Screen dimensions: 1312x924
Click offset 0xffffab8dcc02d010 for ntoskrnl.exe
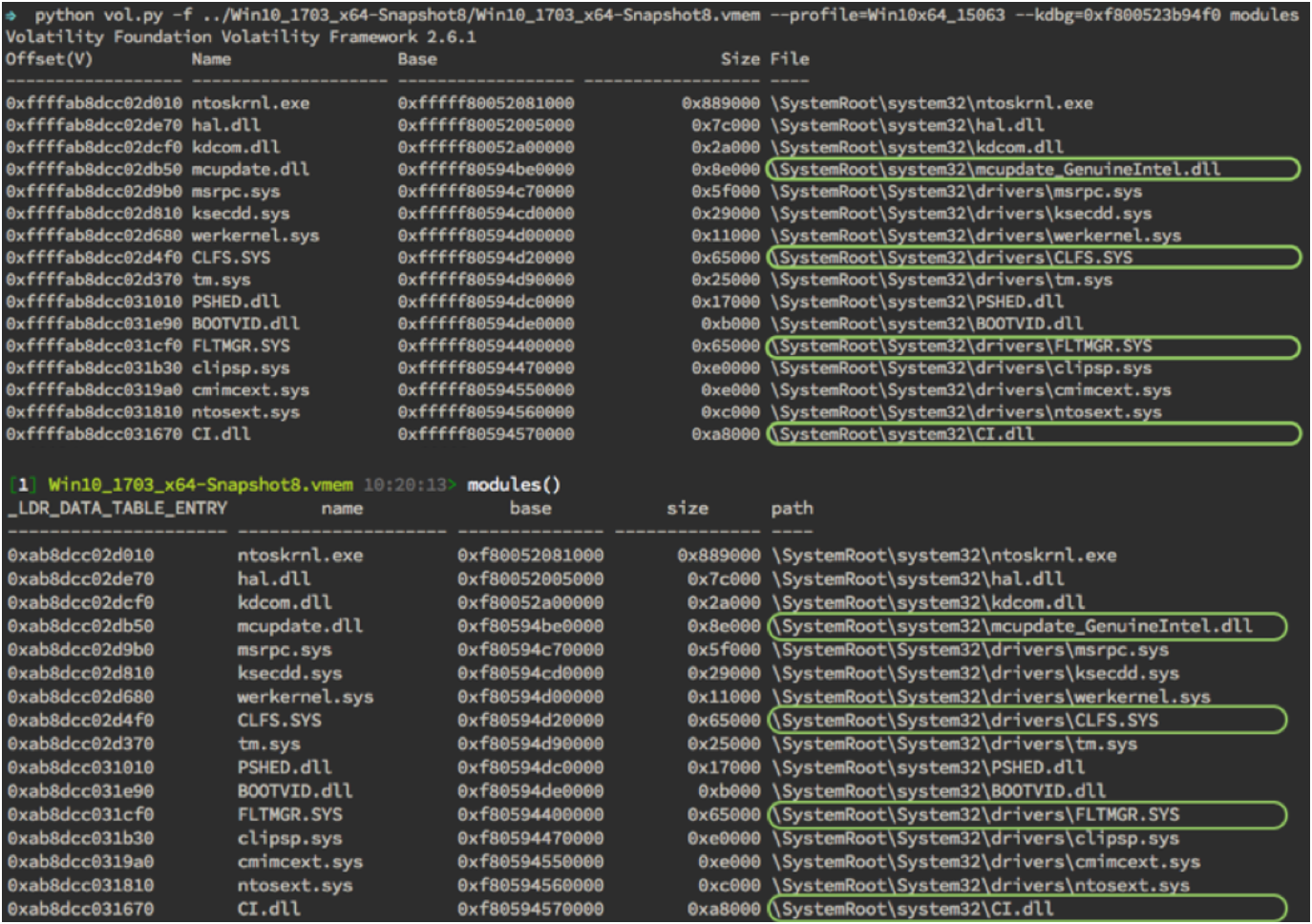94,103
